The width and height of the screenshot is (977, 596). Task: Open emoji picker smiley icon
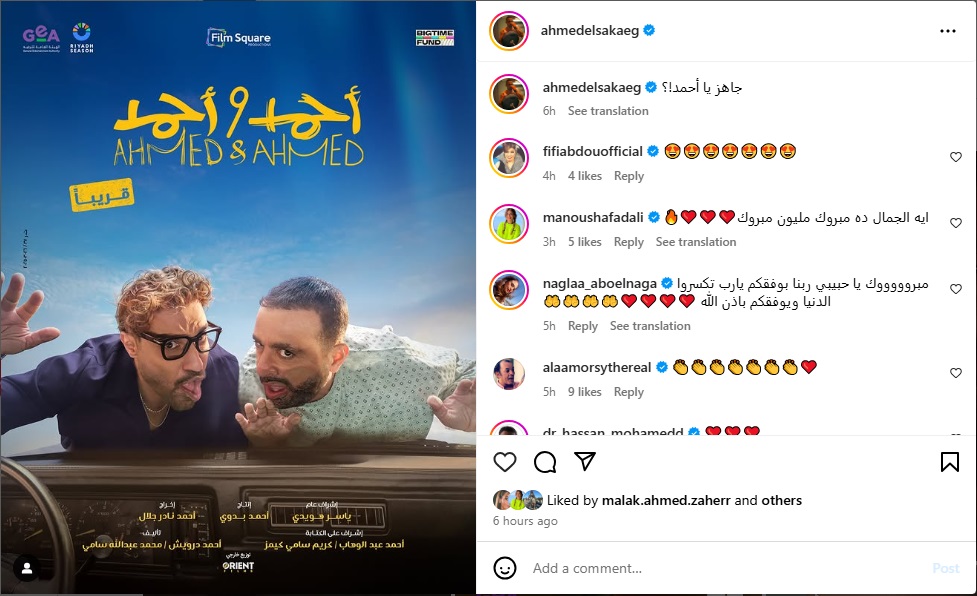click(505, 568)
